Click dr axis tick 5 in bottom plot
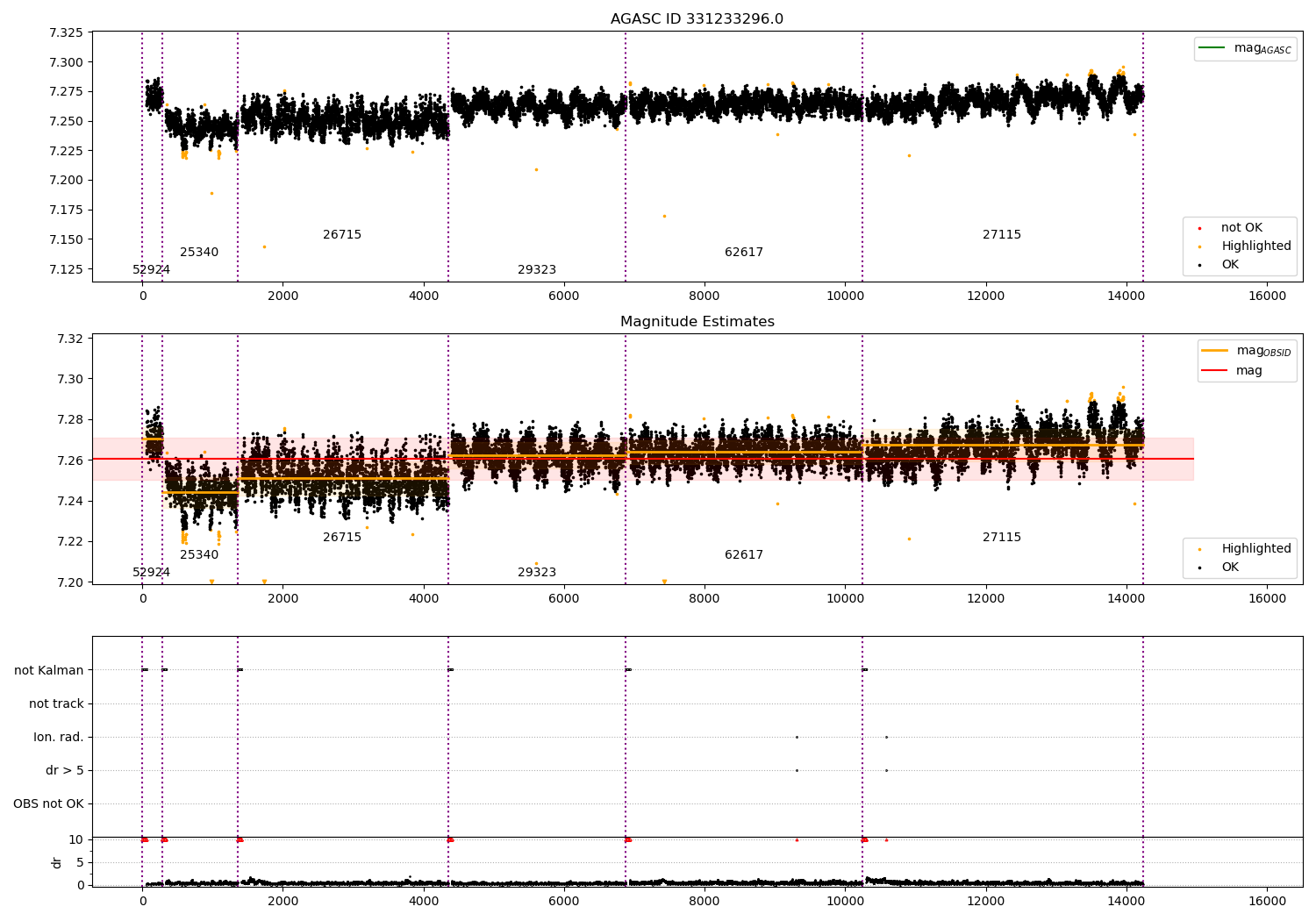The image size is (1316, 921). point(80,863)
